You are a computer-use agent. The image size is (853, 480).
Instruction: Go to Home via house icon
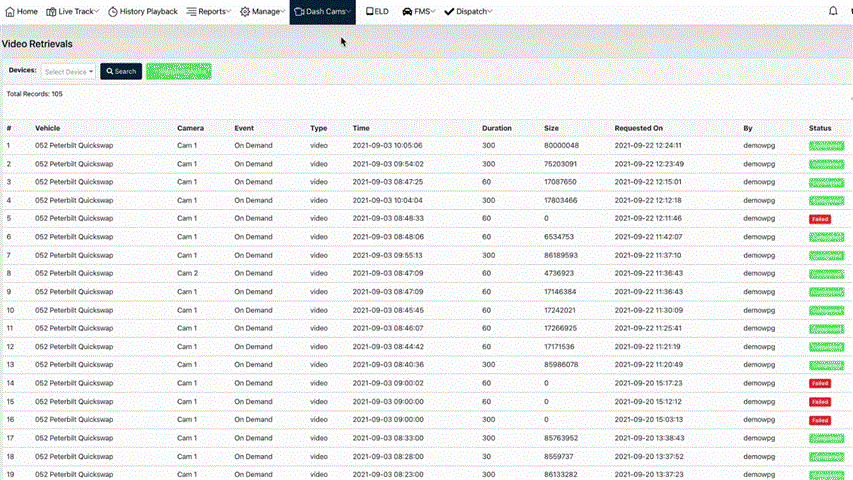pyautogui.click(x=10, y=11)
